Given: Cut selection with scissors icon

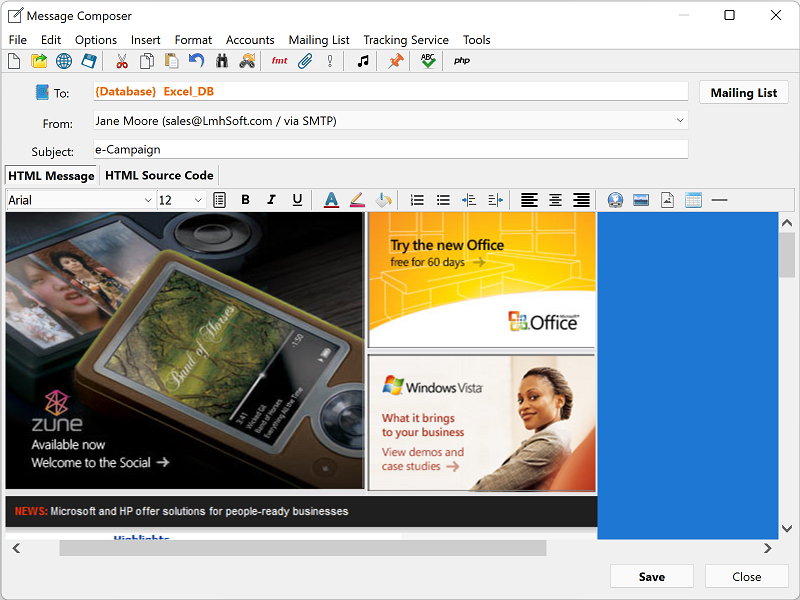Looking at the screenshot, I should (x=122, y=61).
